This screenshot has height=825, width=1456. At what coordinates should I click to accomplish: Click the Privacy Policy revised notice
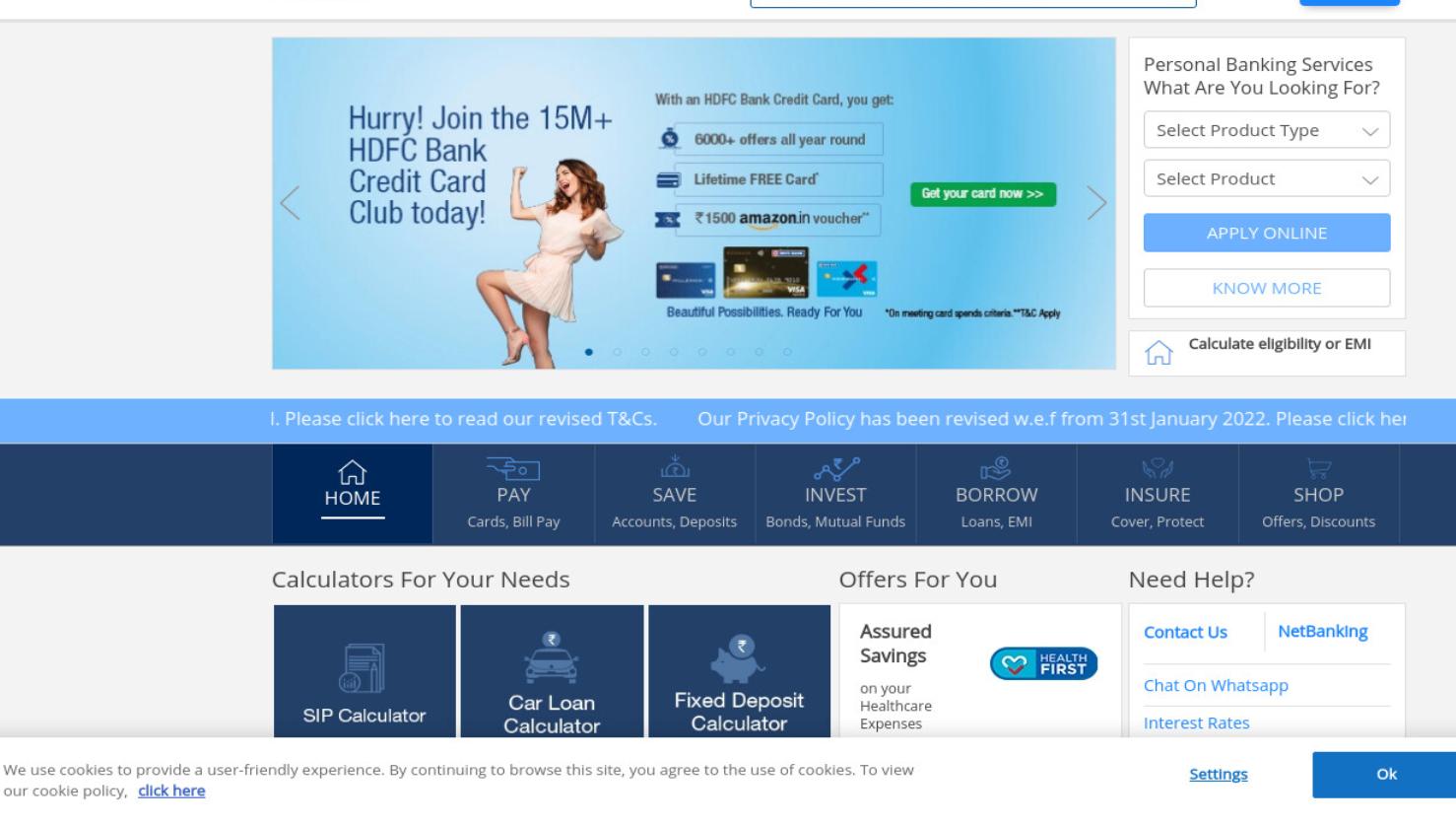[x=1051, y=419]
